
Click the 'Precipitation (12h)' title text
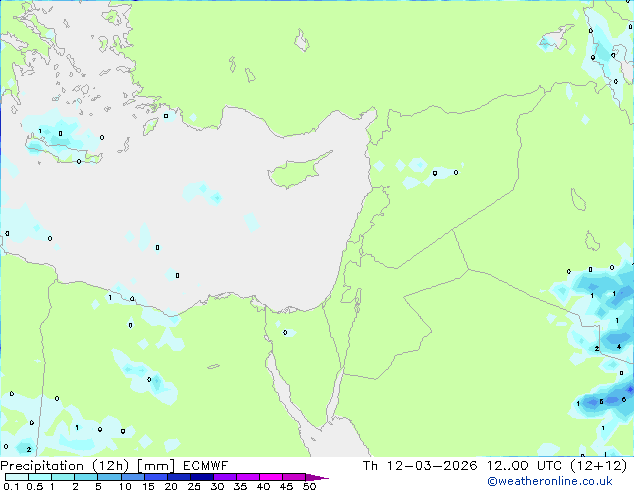pyautogui.click(x=65, y=466)
